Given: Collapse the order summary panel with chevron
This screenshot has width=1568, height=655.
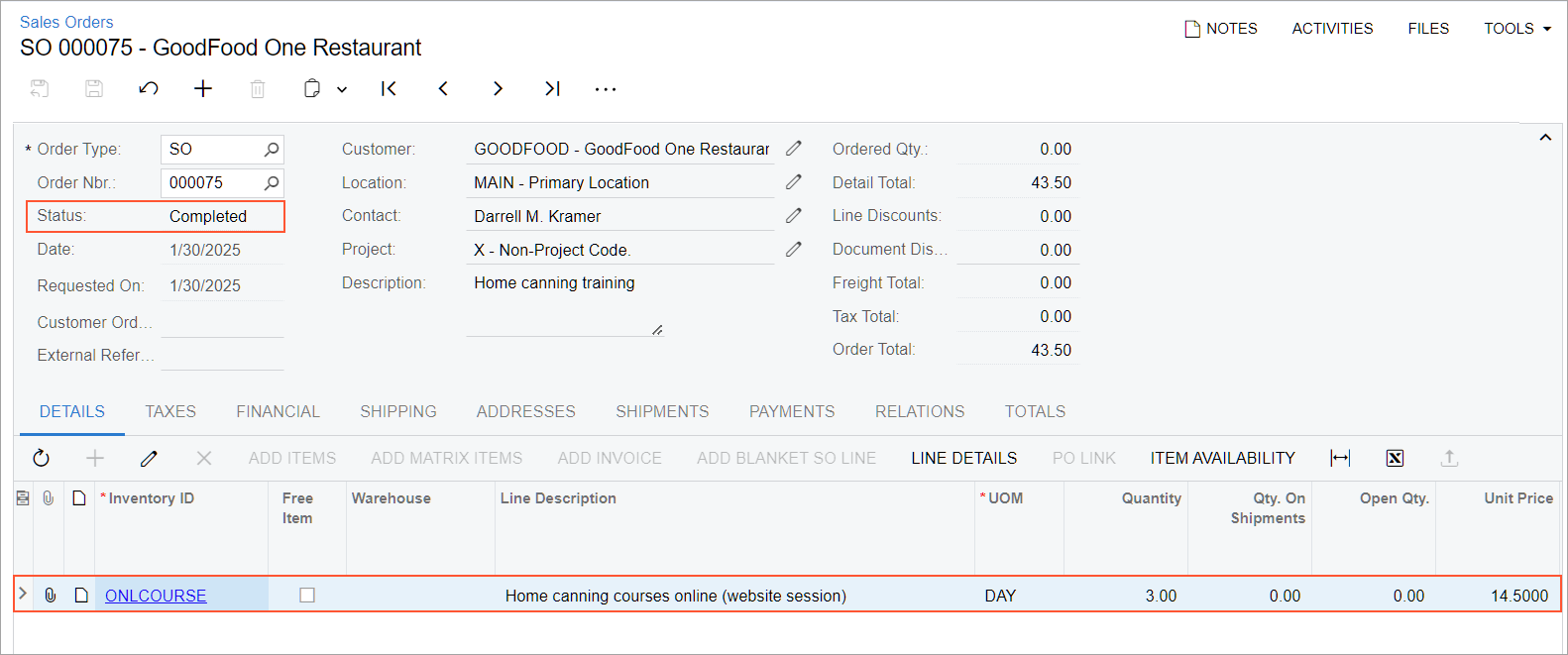Looking at the screenshot, I should tap(1545, 138).
